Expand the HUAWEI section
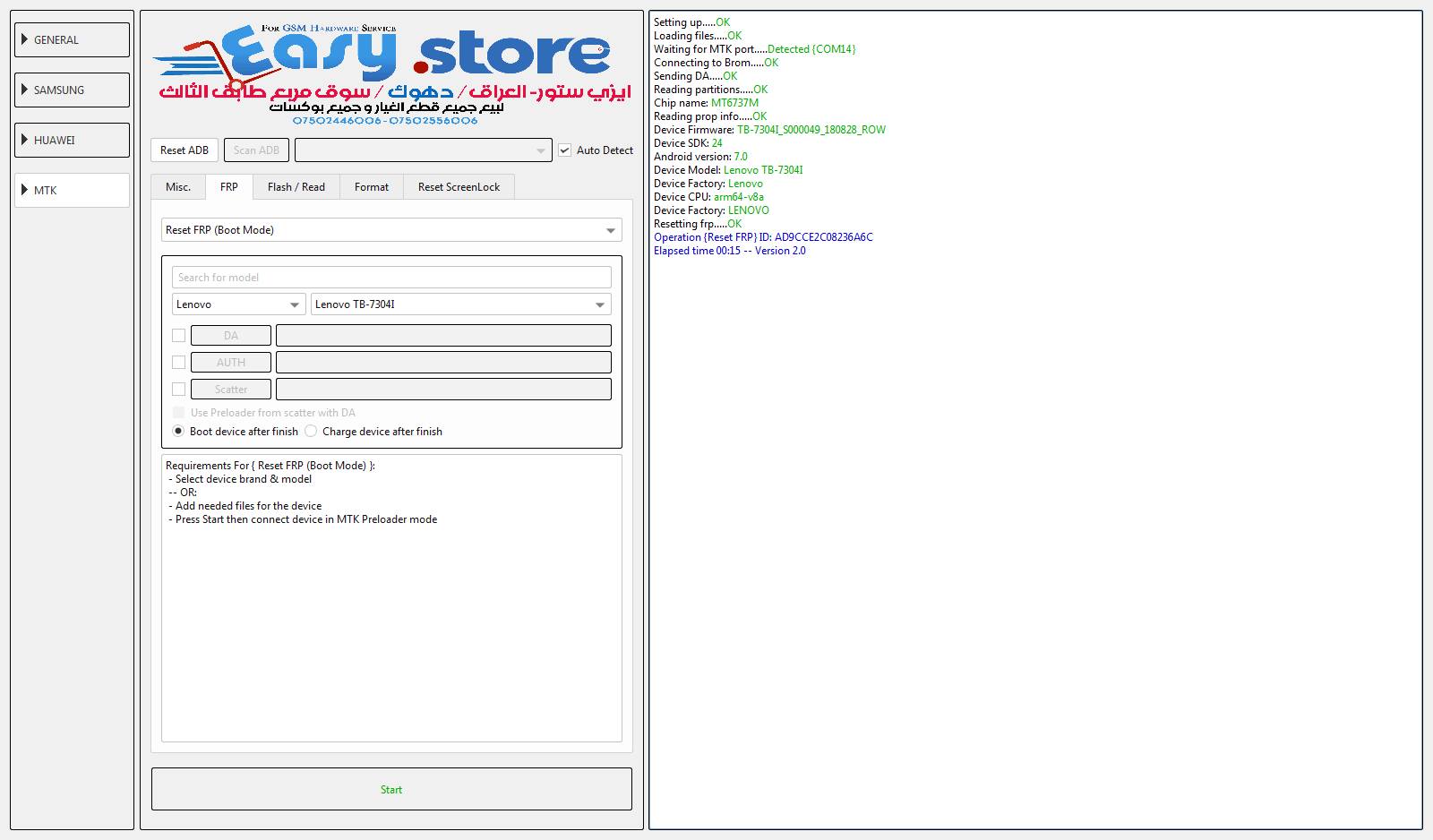 pos(72,141)
